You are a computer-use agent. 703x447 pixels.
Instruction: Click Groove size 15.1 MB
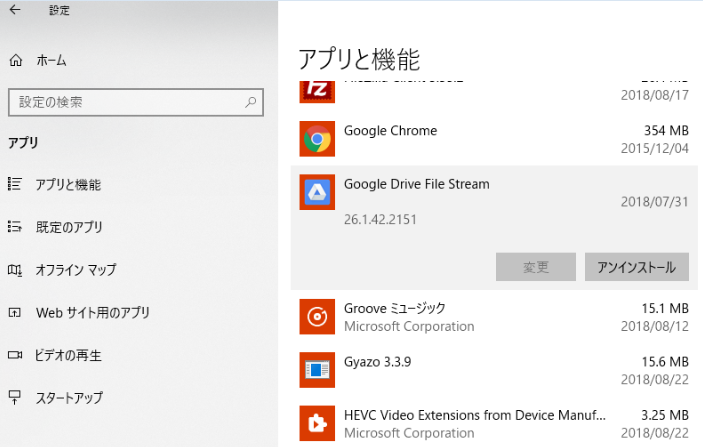tap(665, 308)
